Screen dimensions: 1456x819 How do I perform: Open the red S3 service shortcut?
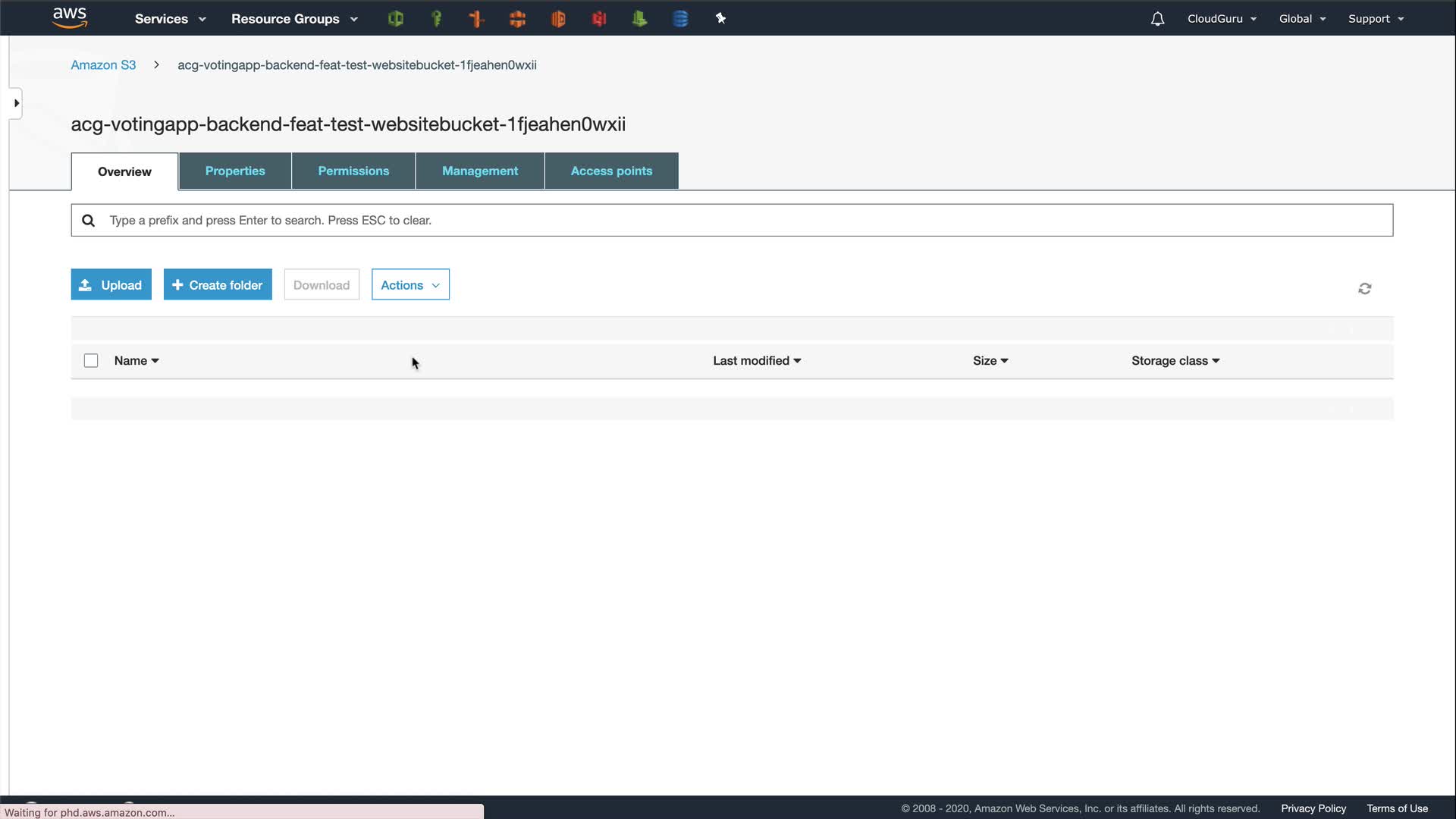coord(599,19)
